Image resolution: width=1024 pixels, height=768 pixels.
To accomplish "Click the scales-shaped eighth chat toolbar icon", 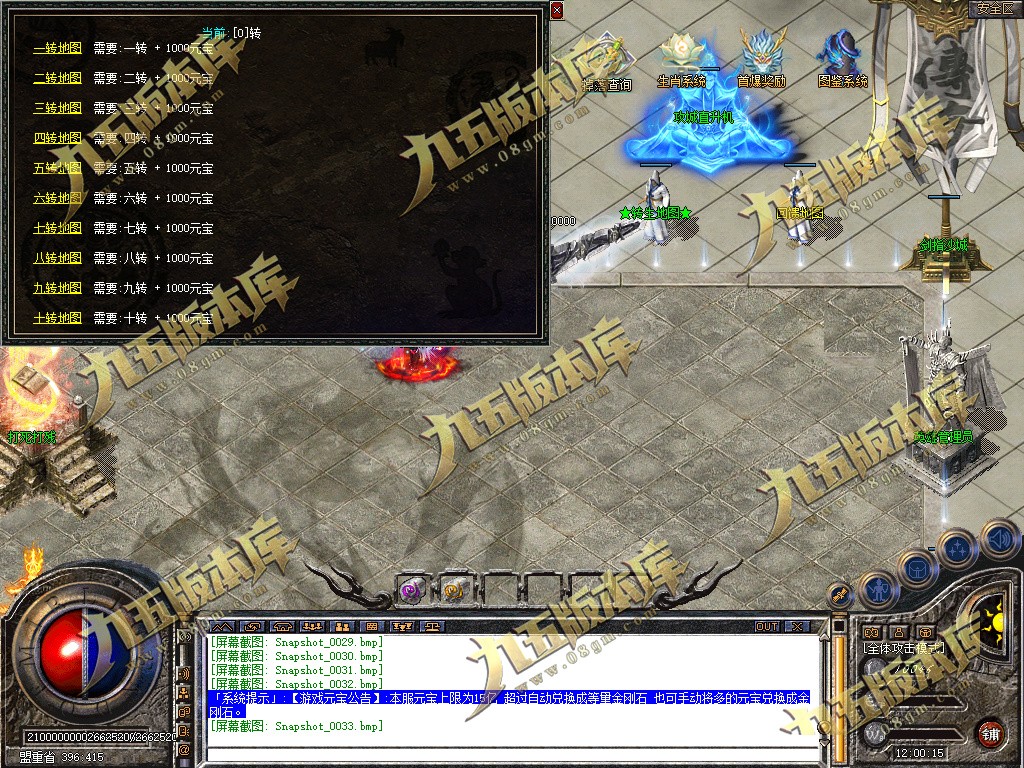I will pos(432,626).
